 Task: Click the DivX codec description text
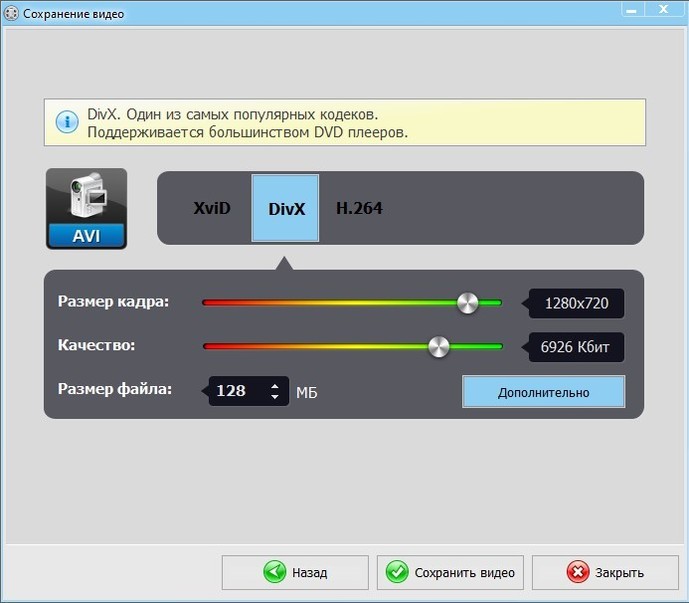[x=247, y=123]
